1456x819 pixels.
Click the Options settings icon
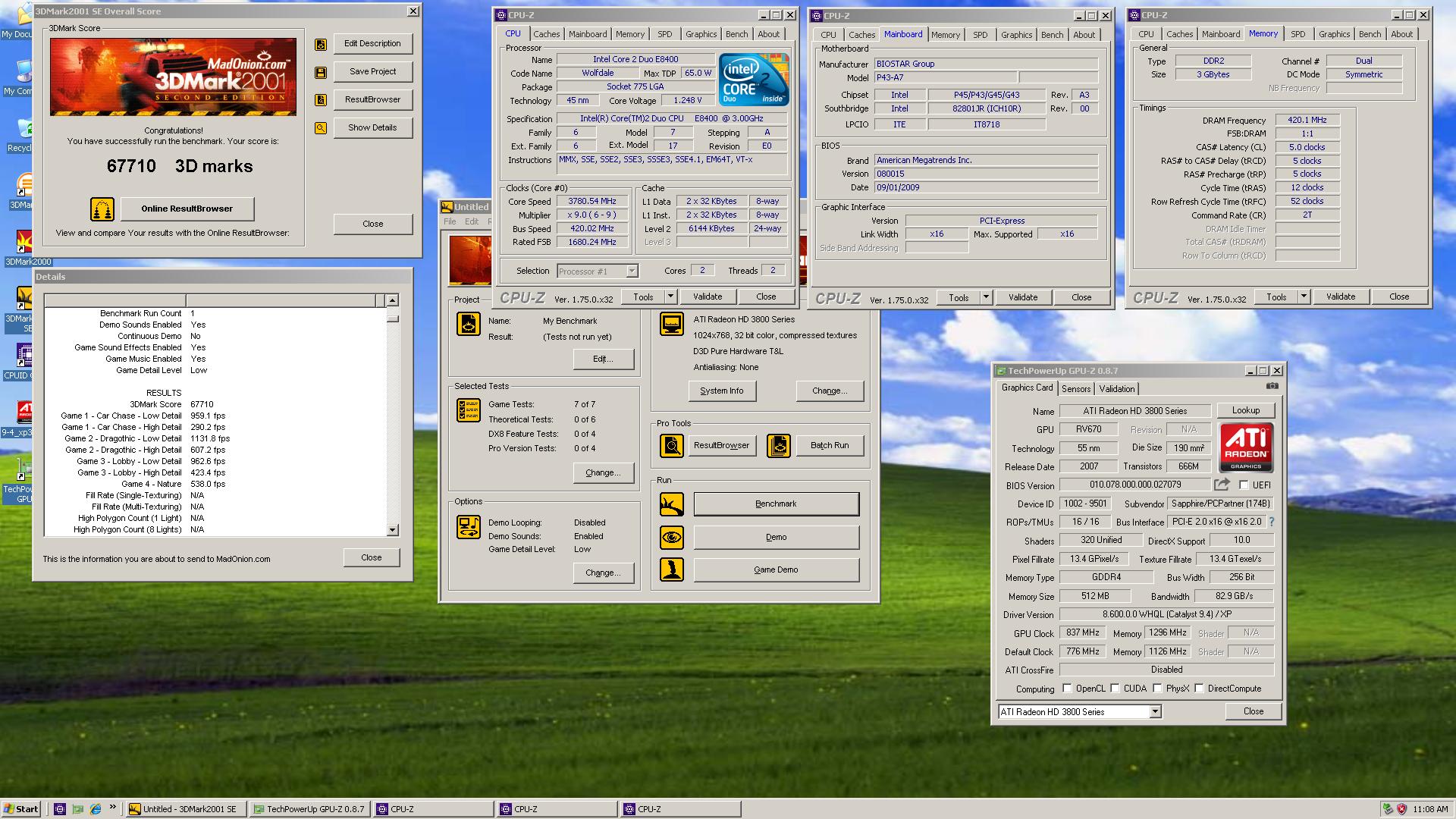click(x=468, y=527)
